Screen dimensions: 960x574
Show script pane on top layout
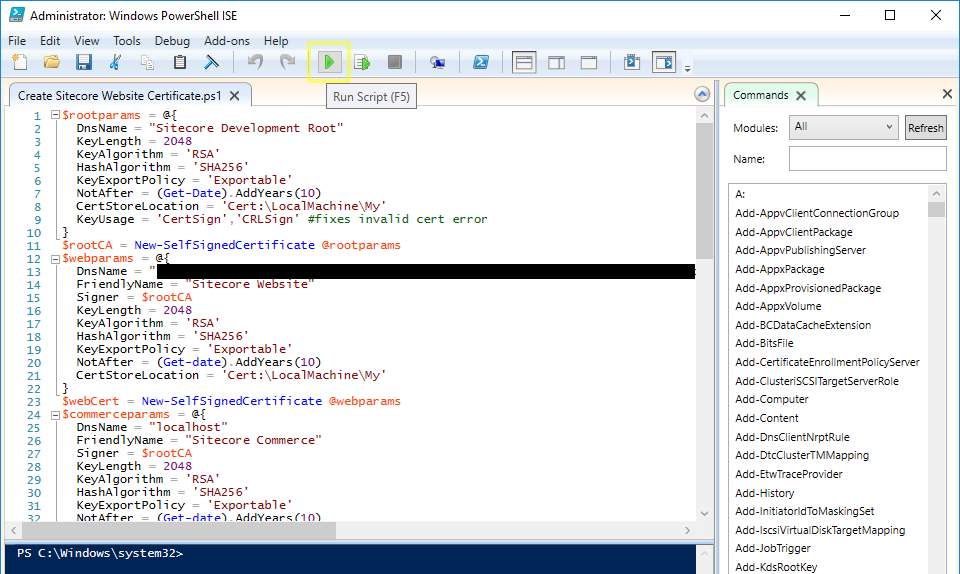point(524,62)
